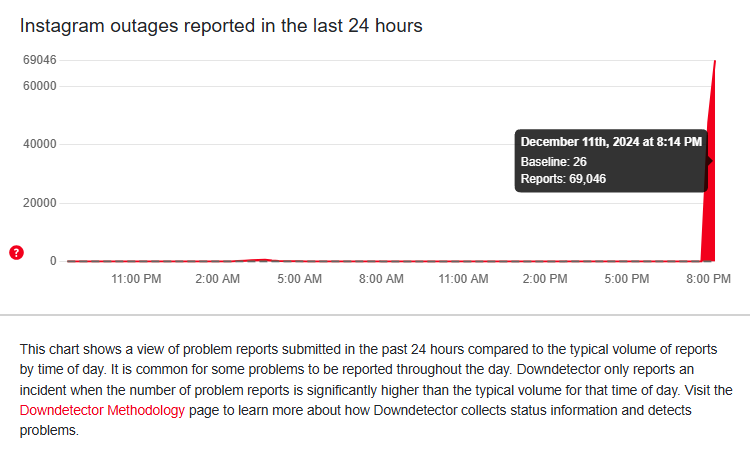Select the 2:00 PM axis label
This screenshot has height=453, width=750.
click(545, 279)
